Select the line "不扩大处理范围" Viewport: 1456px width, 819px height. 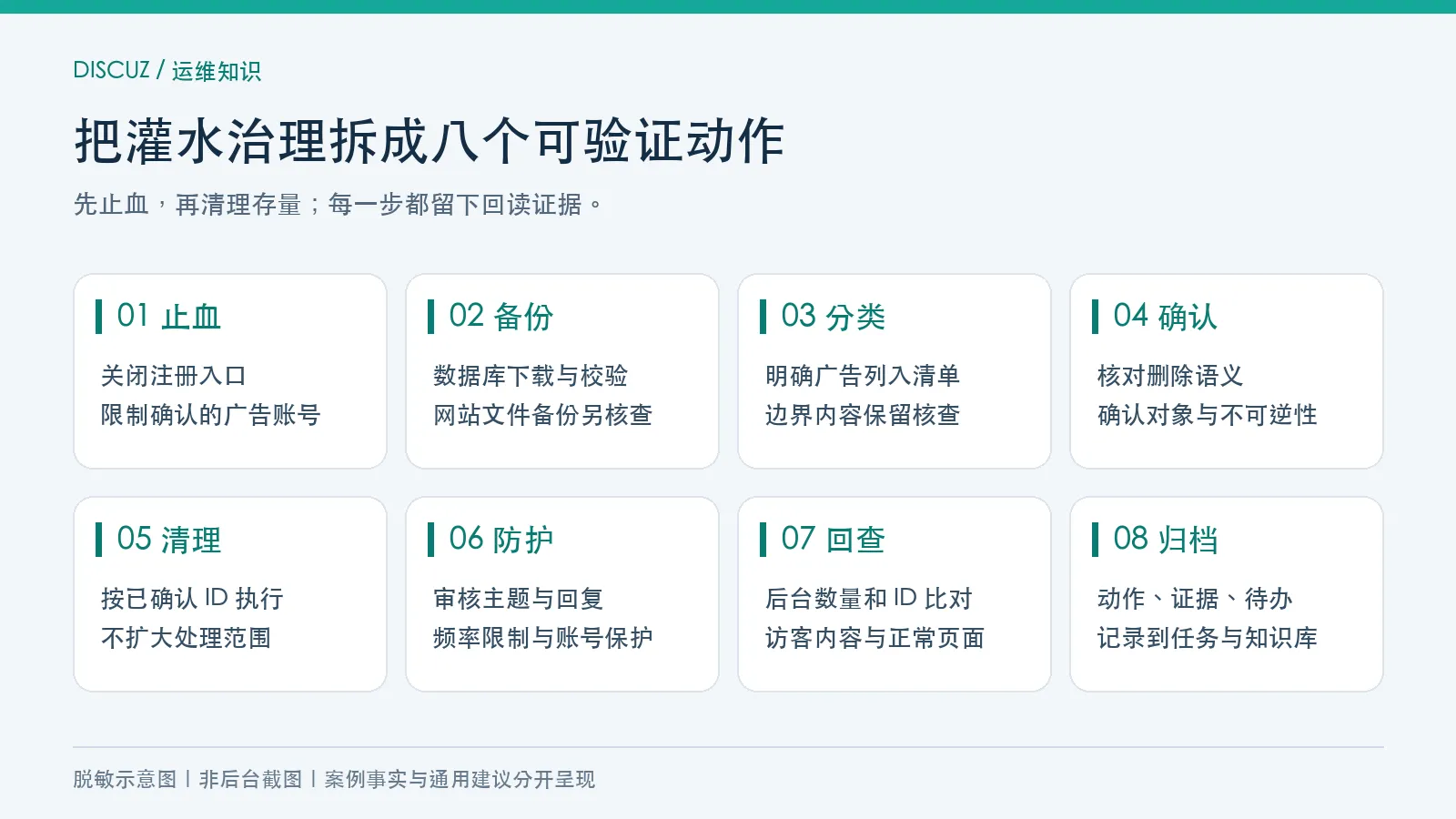coord(186,638)
